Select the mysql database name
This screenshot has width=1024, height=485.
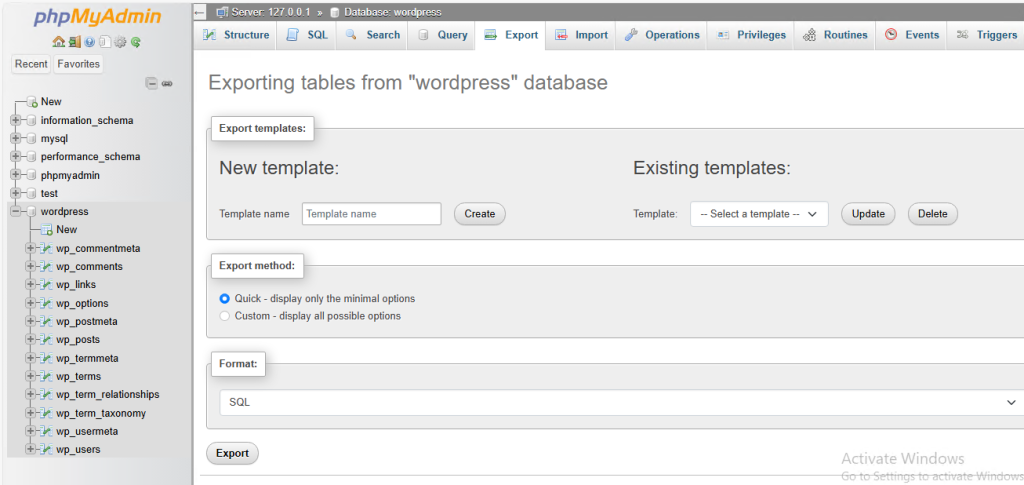54,138
